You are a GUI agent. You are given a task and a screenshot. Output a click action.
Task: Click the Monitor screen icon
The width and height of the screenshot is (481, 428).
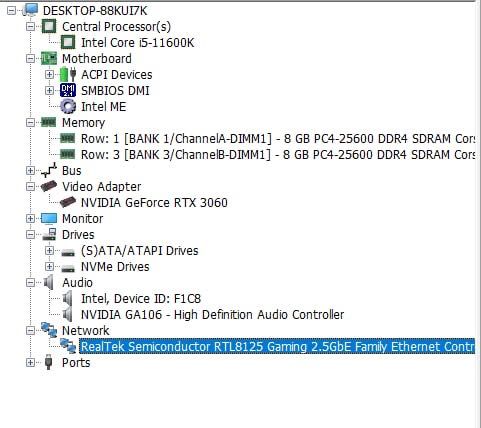[x=49, y=219]
